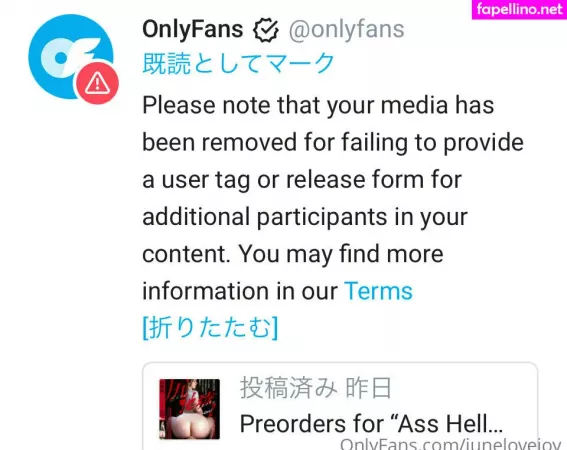Image resolution: width=567 pixels, height=450 pixels.
Task: Click the verified checkmark badge
Action: tap(266, 30)
